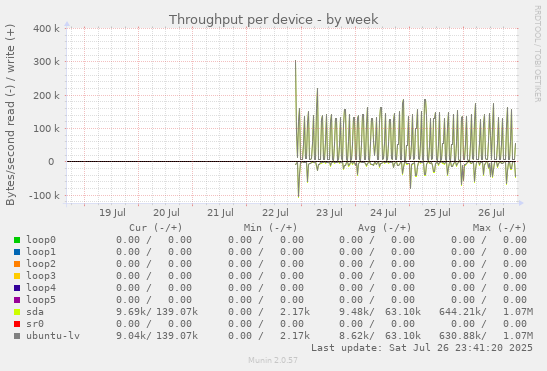Click the '400 k' y-axis label

coord(46,28)
